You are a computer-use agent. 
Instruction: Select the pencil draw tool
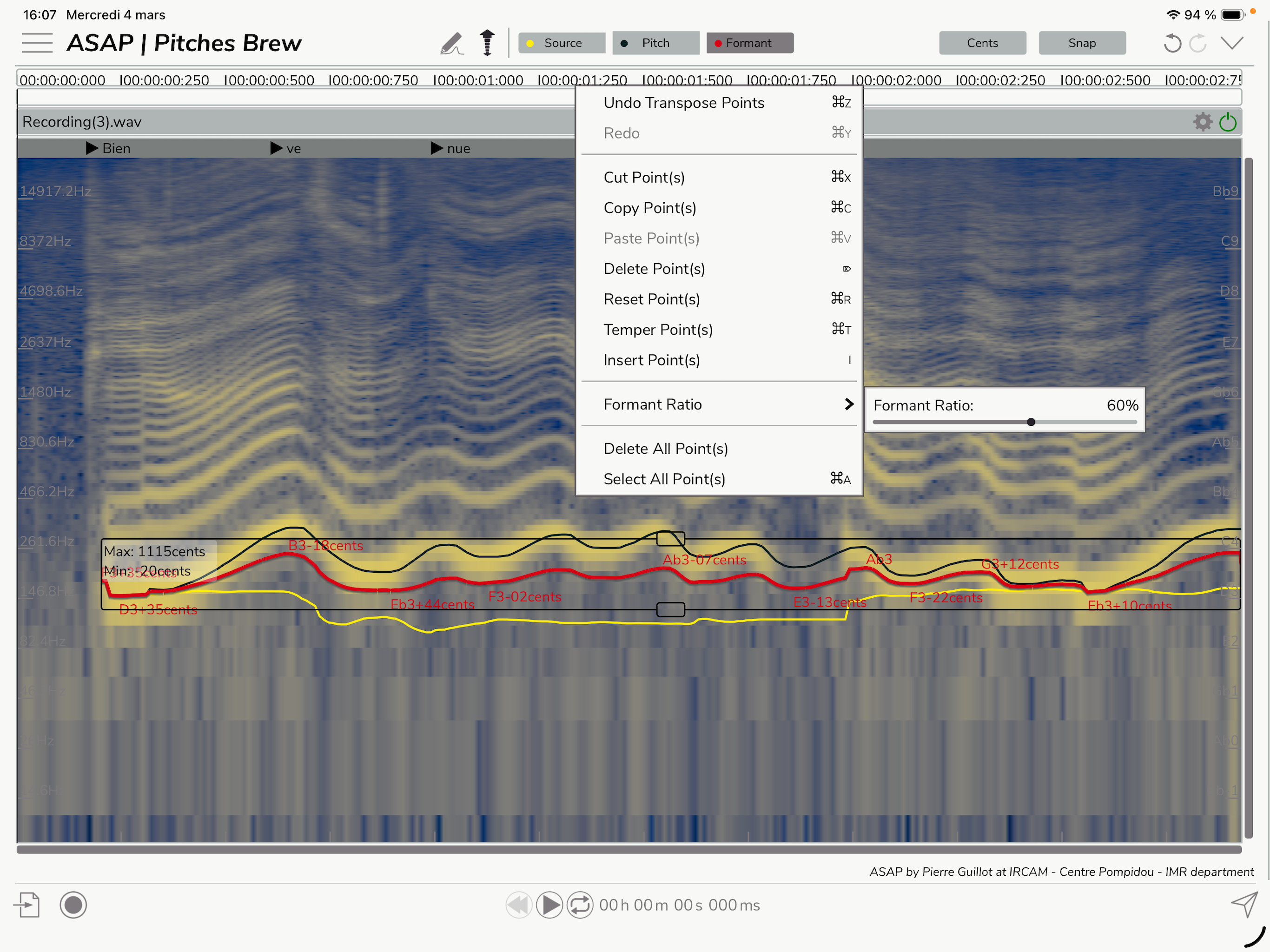click(452, 44)
